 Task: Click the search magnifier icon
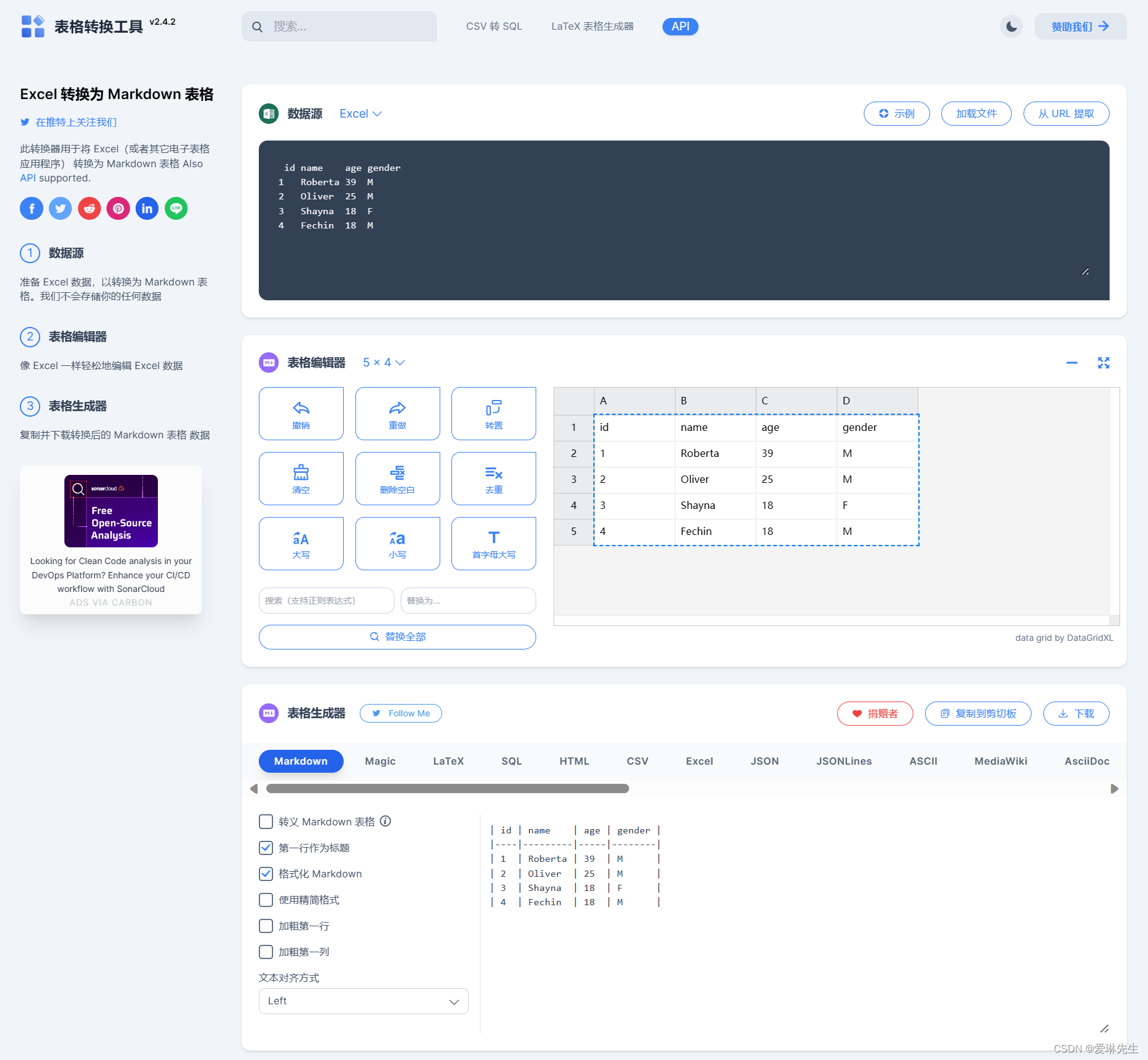coord(257,27)
